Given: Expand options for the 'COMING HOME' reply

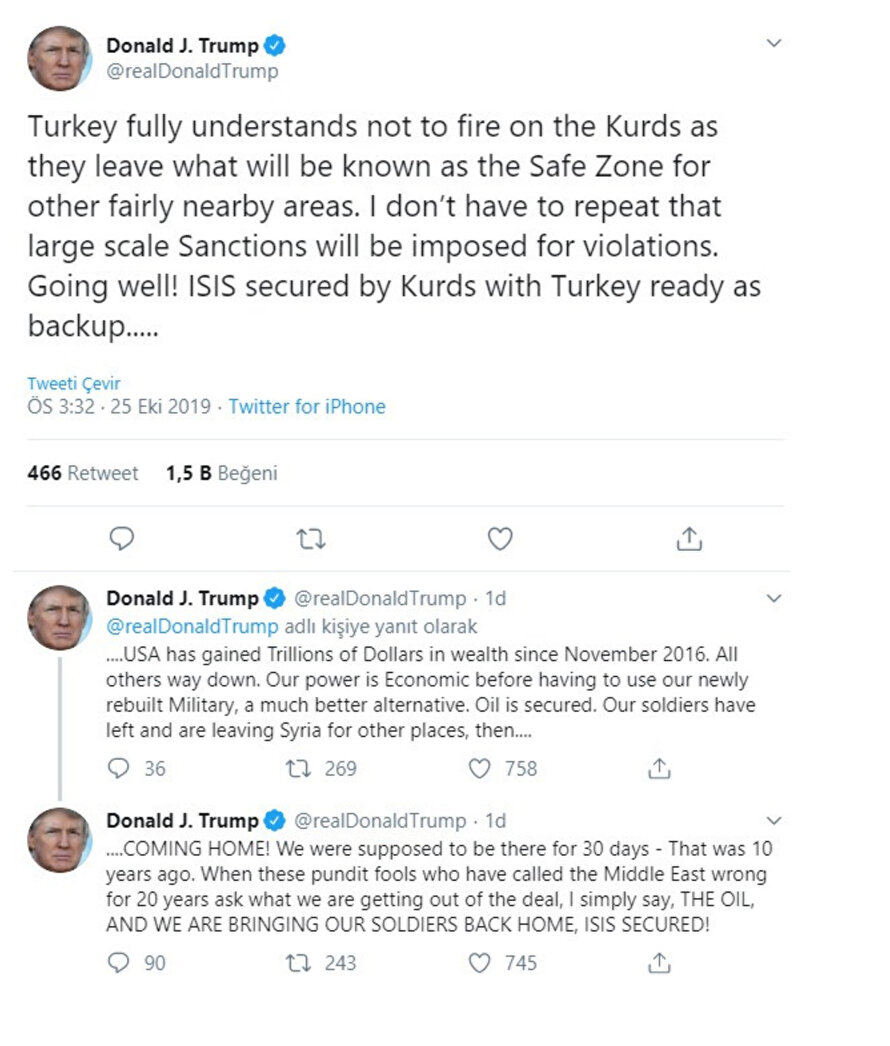Looking at the screenshot, I should [773, 821].
